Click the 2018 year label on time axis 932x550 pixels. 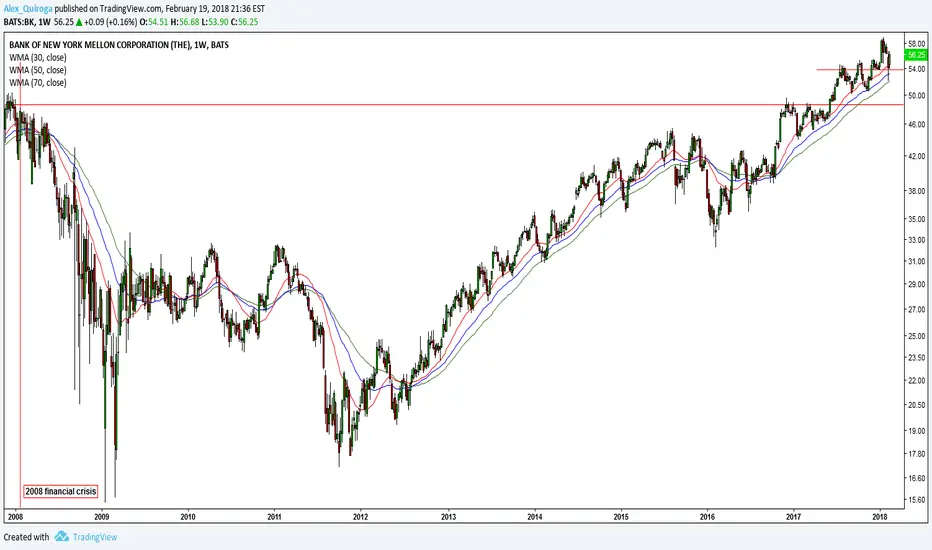pos(880,517)
